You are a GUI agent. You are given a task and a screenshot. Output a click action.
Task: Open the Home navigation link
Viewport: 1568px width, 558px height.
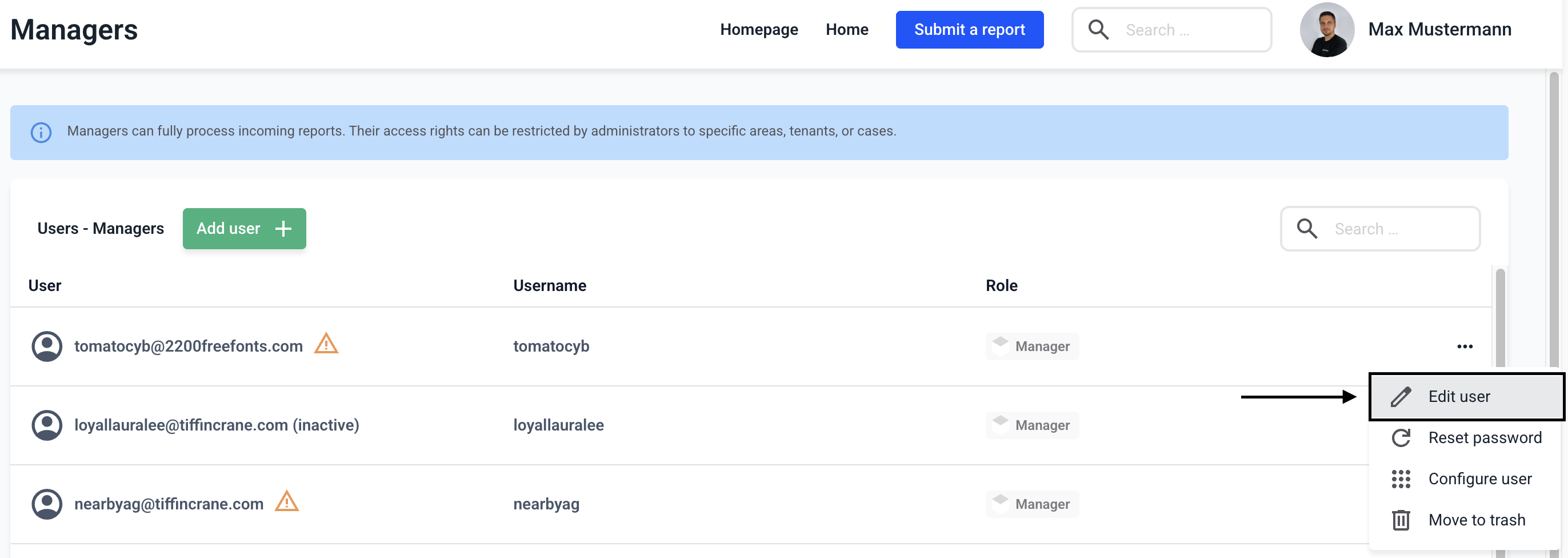[x=847, y=30]
